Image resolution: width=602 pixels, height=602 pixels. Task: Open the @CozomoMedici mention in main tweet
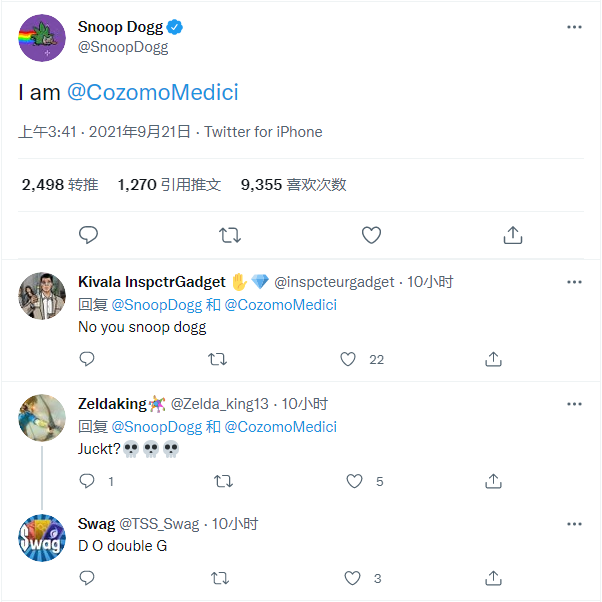pos(152,93)
